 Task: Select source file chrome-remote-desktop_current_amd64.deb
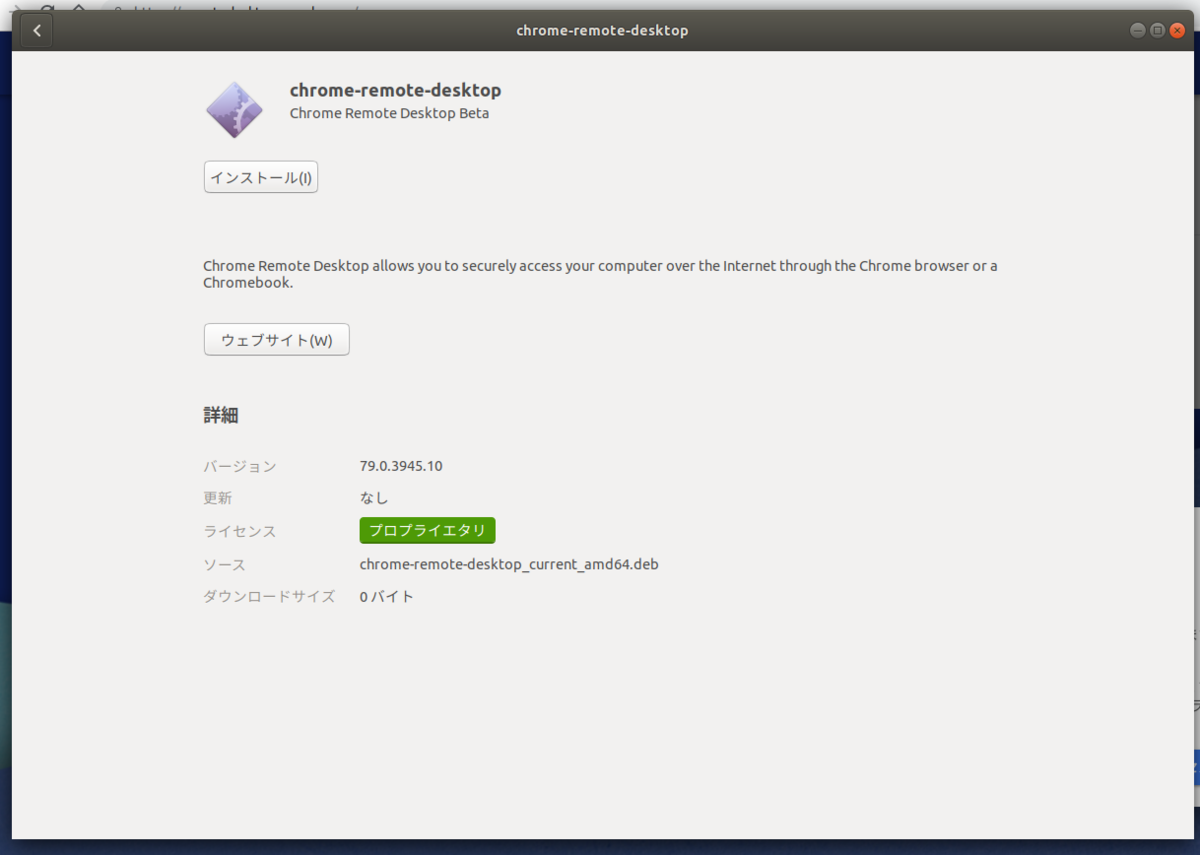509,564
